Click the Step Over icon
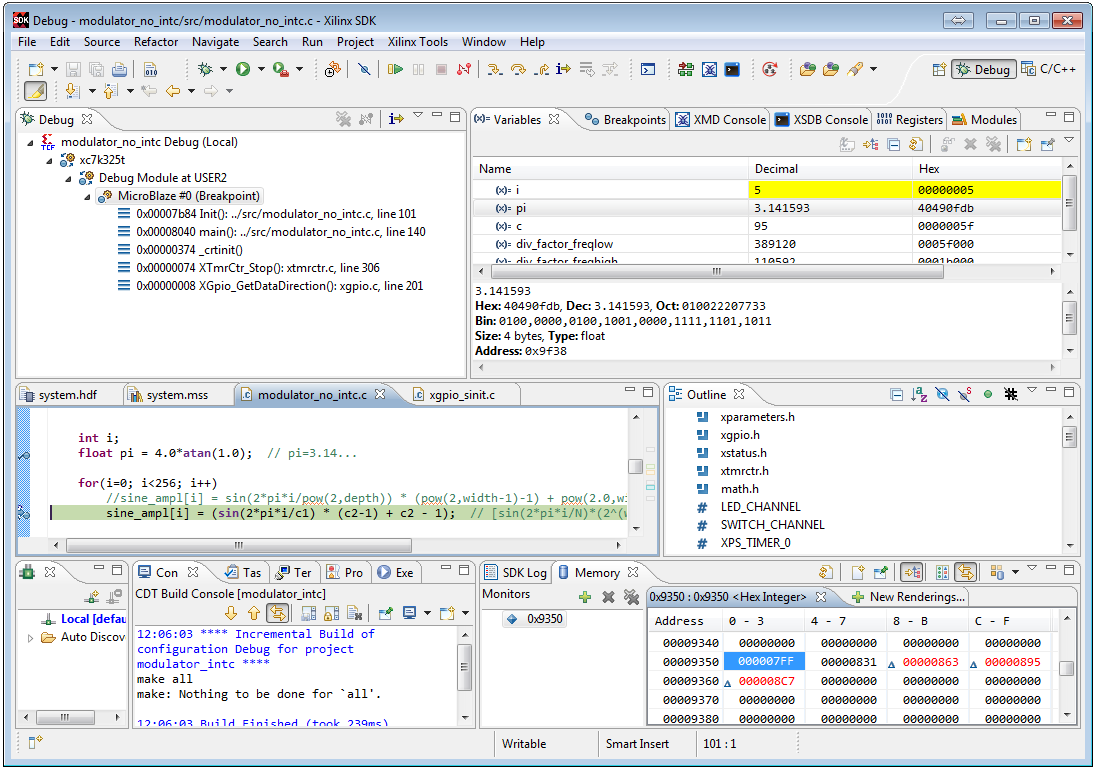Screen dimensions: 1097x770 tap(518, 69)
